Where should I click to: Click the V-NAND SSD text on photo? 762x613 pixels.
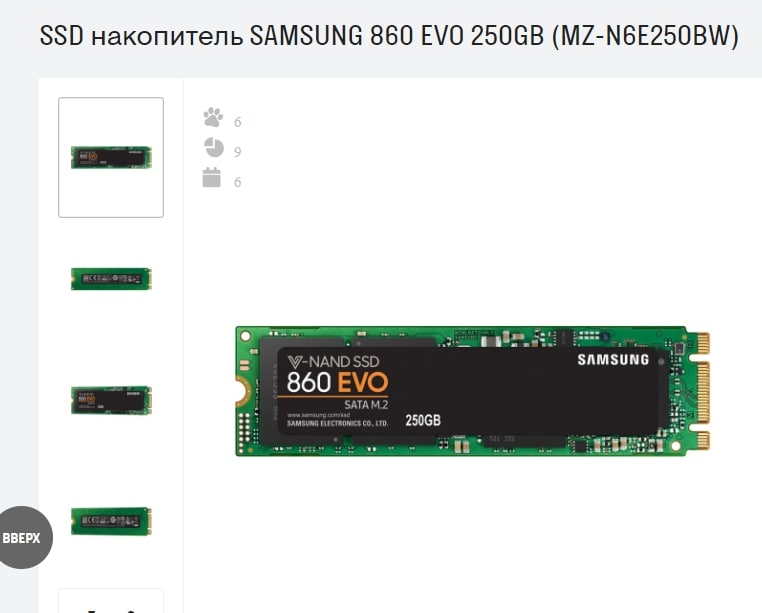[333, 362]
